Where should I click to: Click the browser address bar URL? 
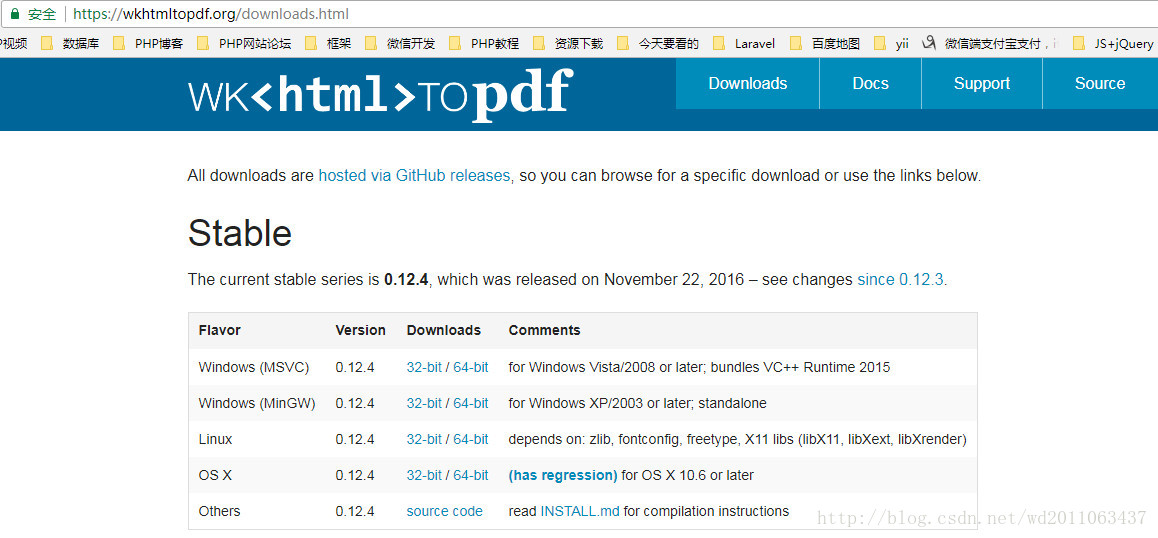click(210, 14)
